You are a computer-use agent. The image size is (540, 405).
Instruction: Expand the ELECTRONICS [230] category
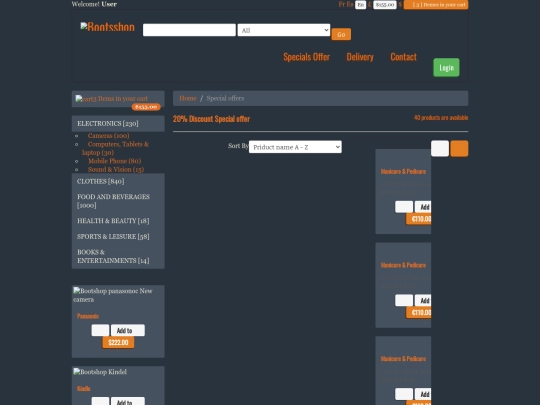(118, 124)
